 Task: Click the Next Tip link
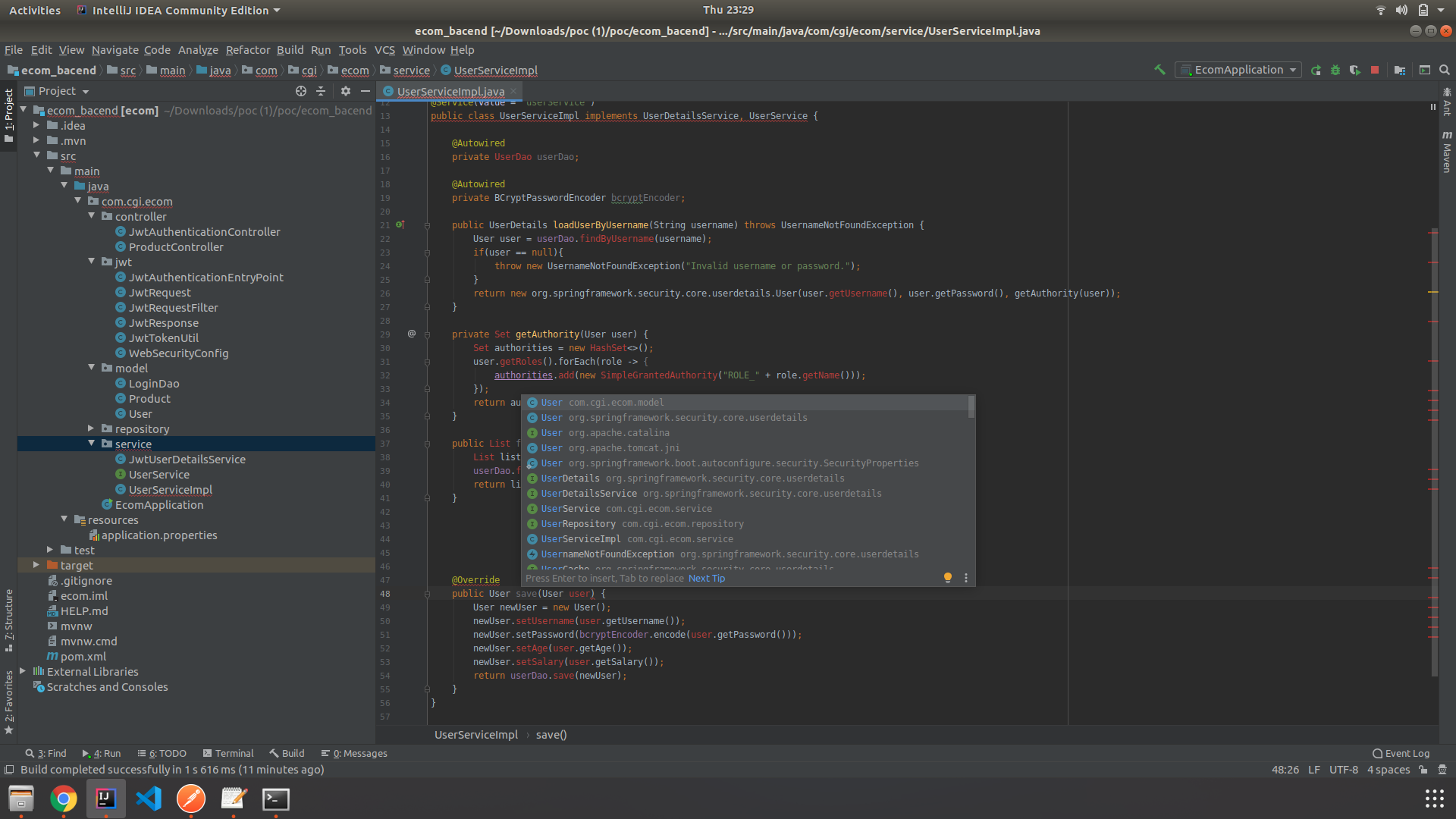pos(706,578)
